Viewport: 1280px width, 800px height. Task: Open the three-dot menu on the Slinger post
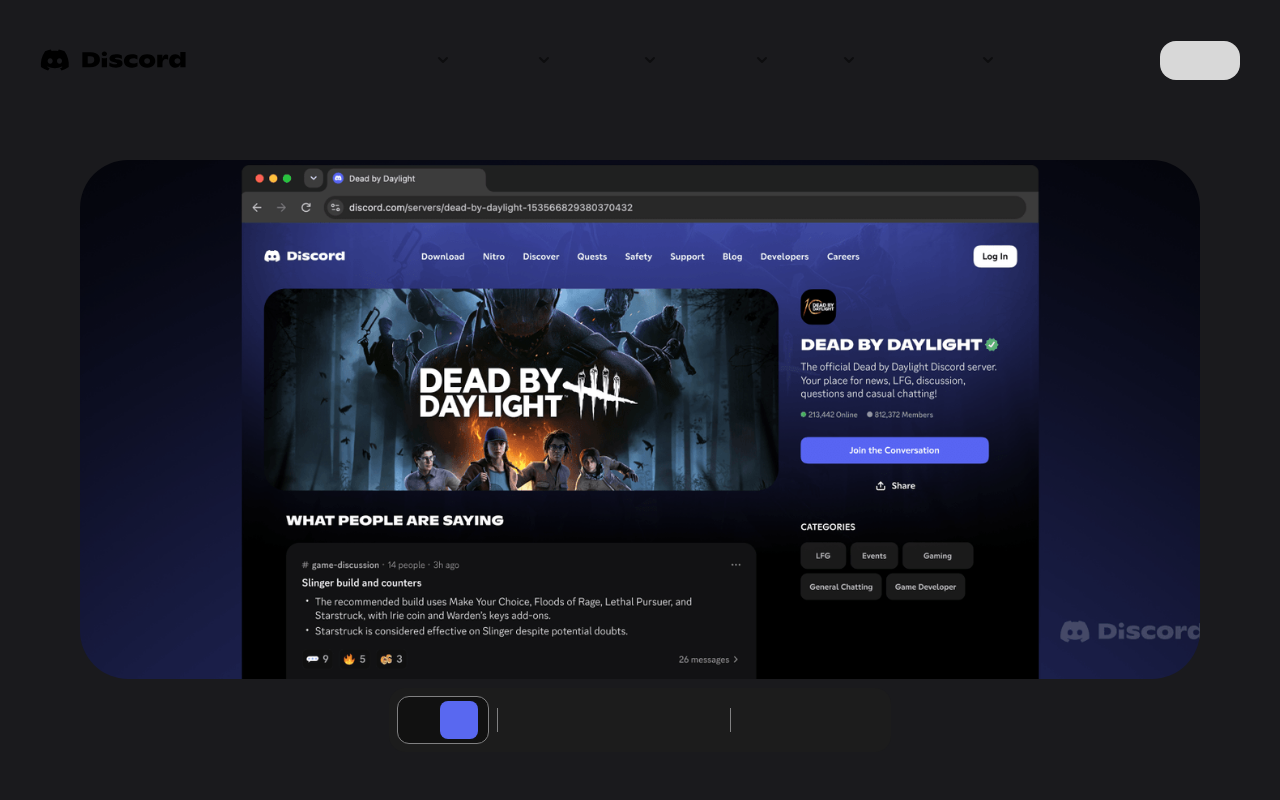coord(736,565)
